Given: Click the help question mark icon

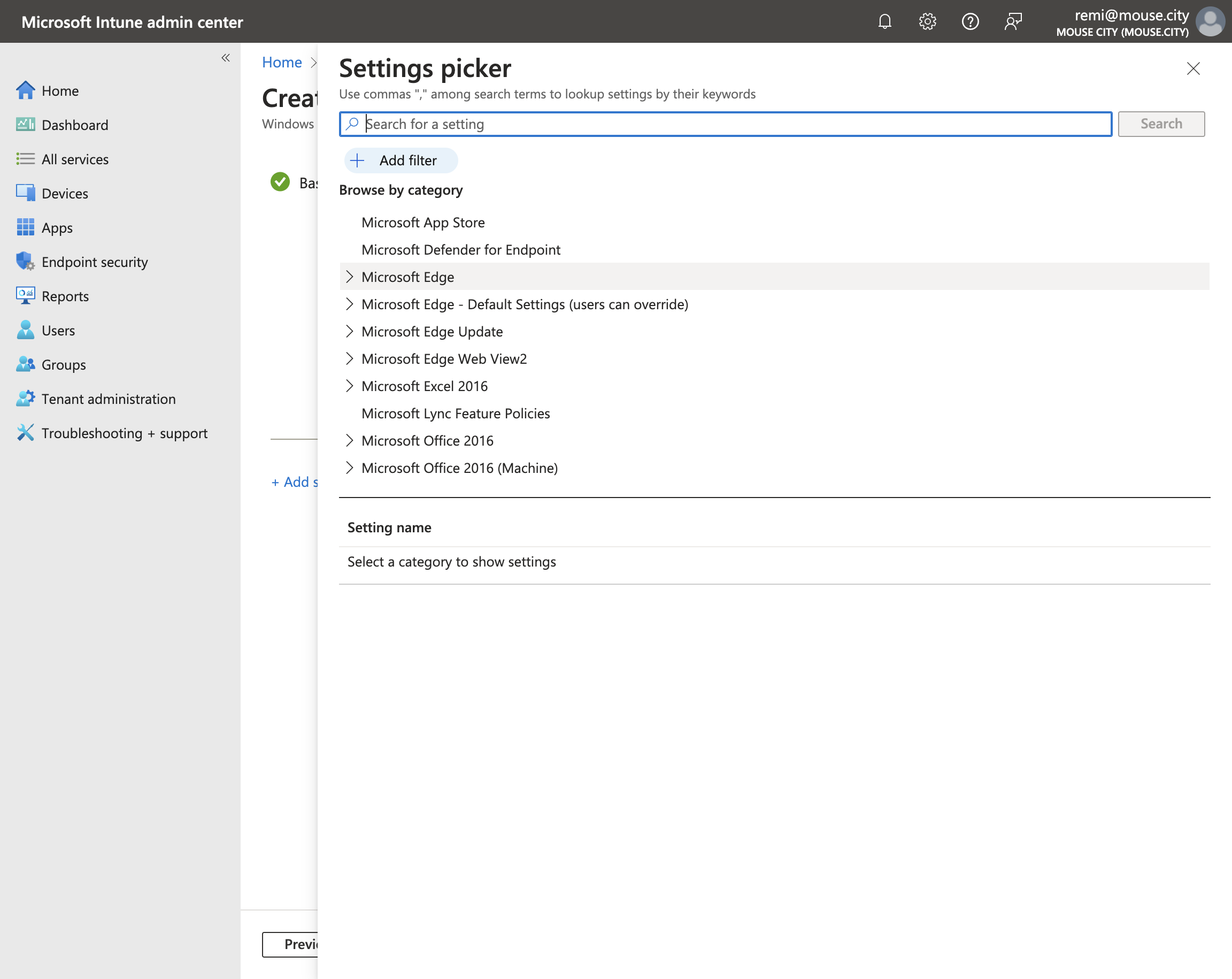Looking at the screenshot, I should (971, 22).
